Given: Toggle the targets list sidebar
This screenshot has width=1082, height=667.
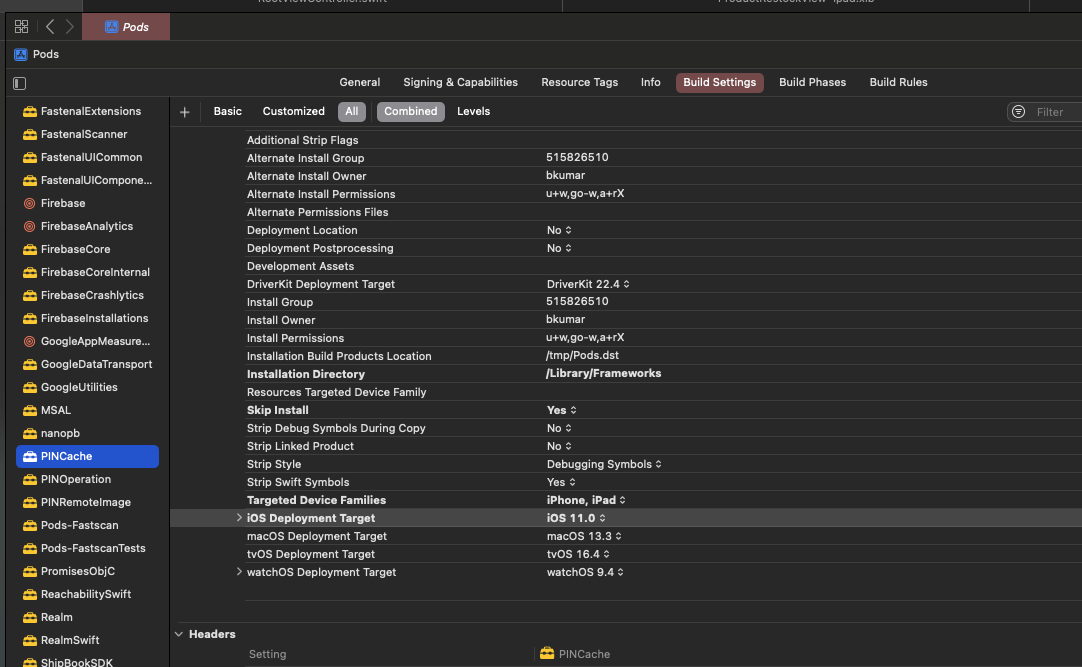Looking at the screenshot, I should click(19, 83).
